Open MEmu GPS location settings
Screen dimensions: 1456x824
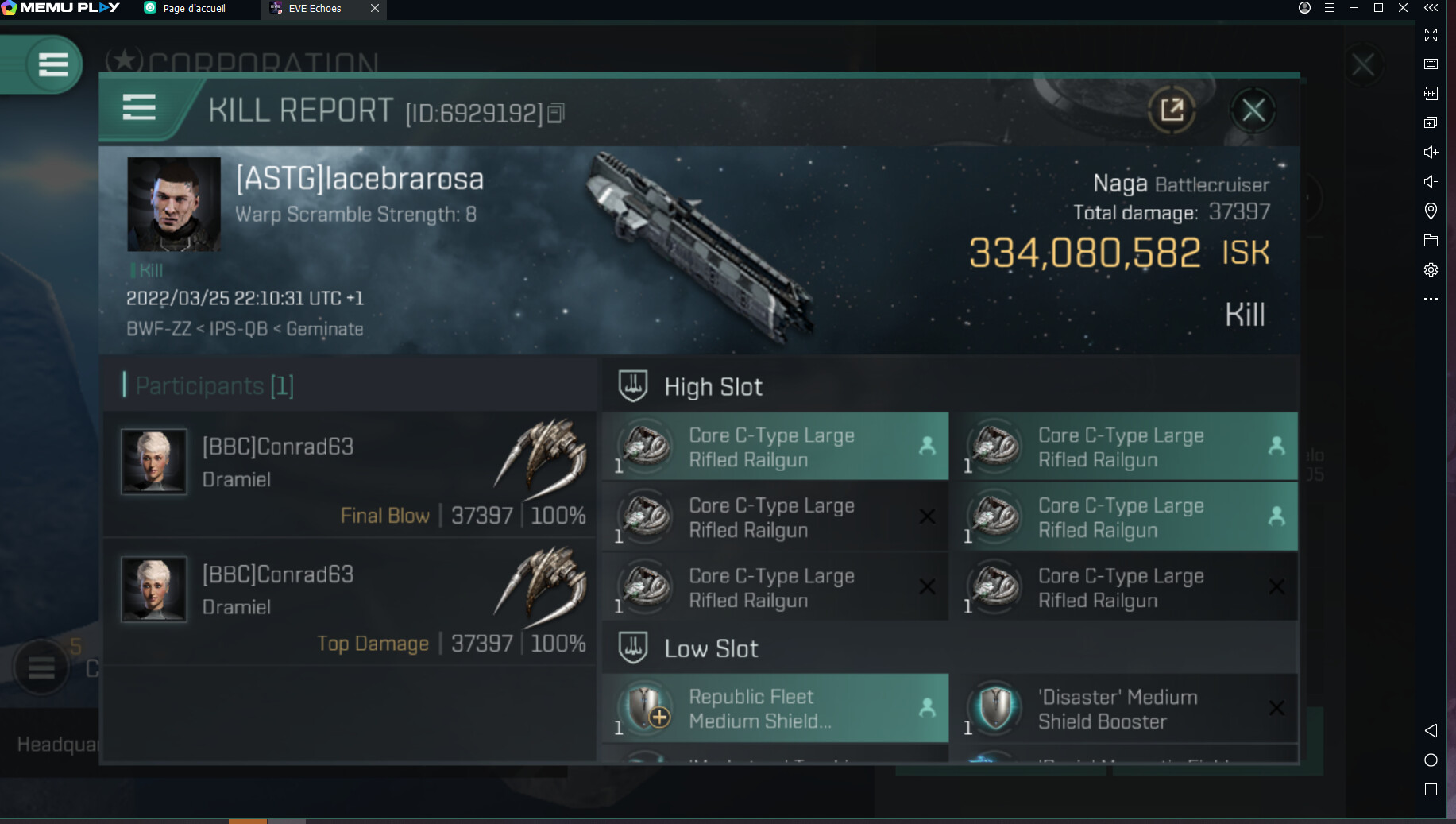click(x=1431, y=211)
